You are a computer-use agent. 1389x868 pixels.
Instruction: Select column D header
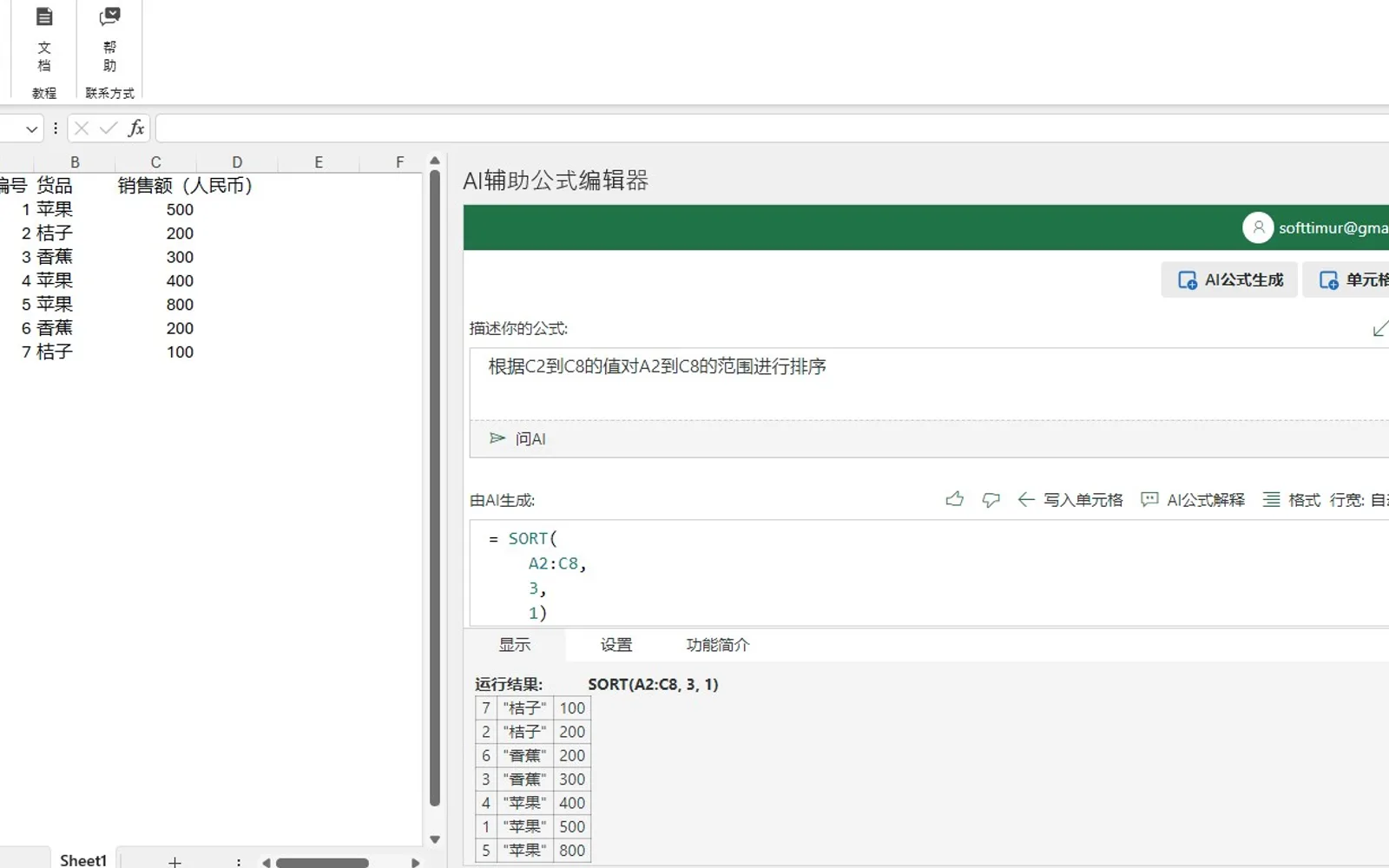(237, 162)
